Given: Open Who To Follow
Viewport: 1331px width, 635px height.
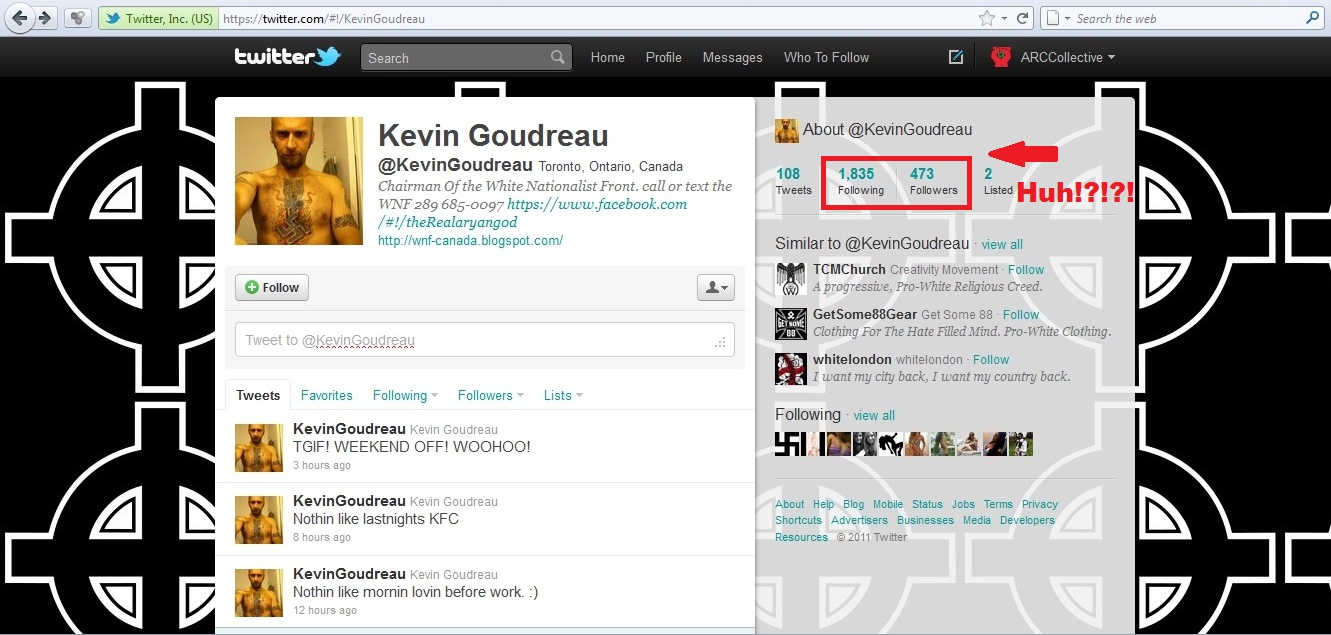Looking at the screenshot, I should (826, 57).
